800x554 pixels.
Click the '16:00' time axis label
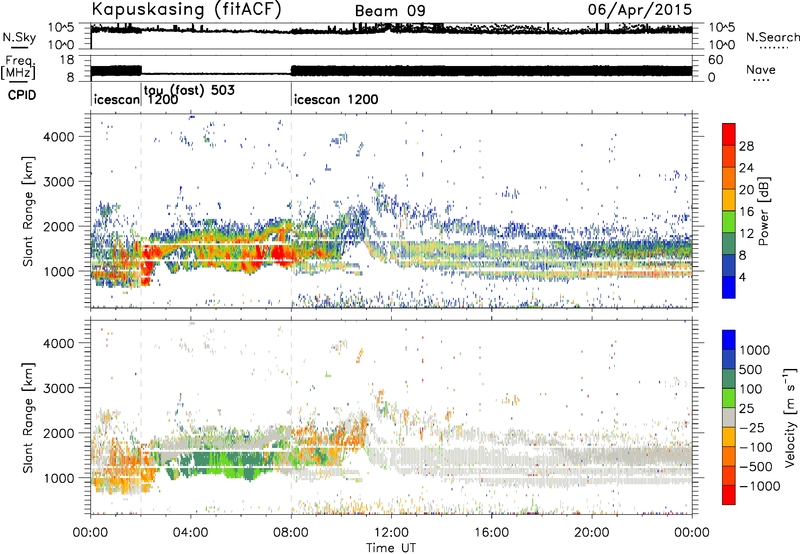(x=491, y=533)
